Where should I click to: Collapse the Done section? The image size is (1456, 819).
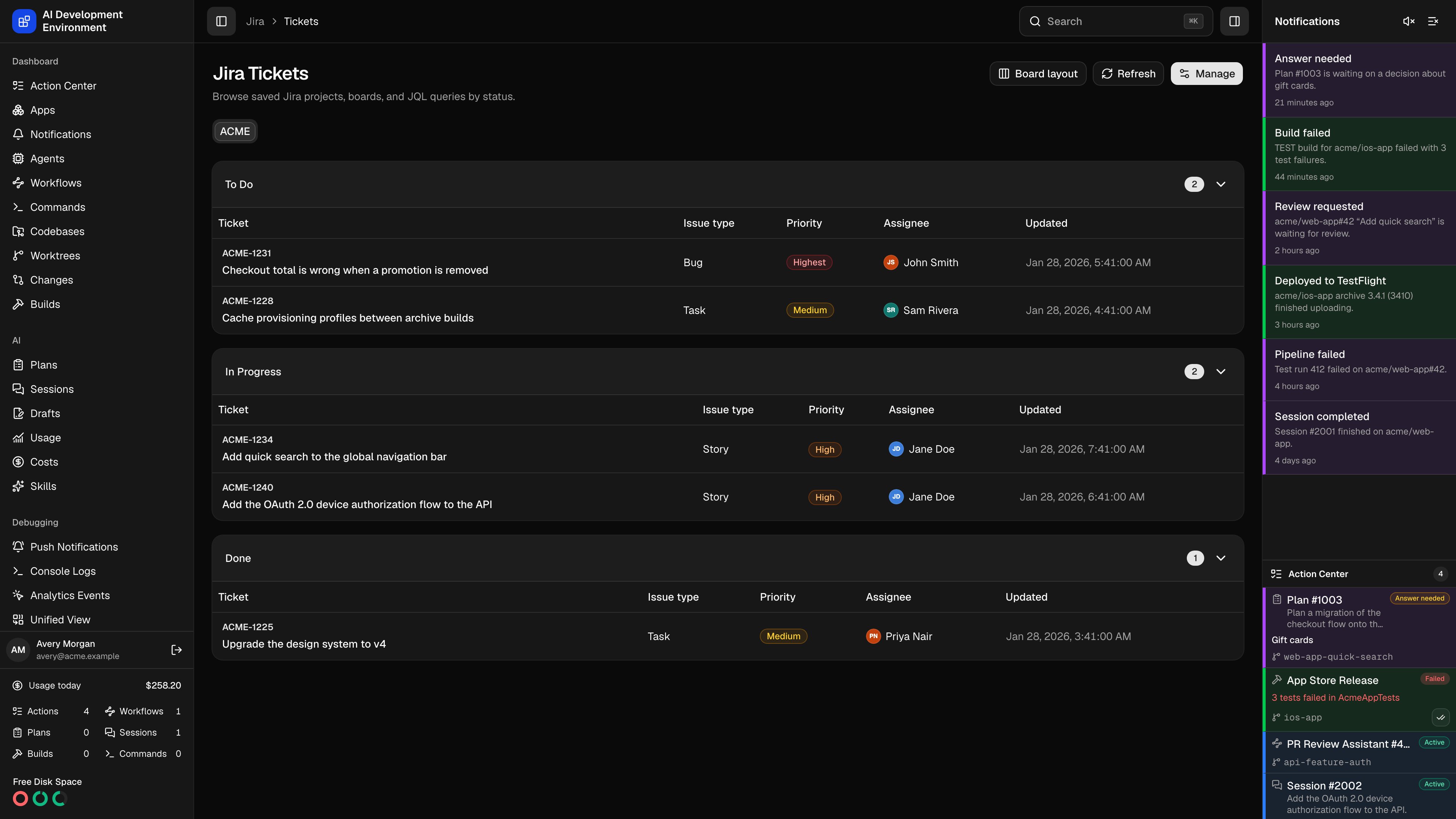pyautogui.click(x=1221, y=558)
